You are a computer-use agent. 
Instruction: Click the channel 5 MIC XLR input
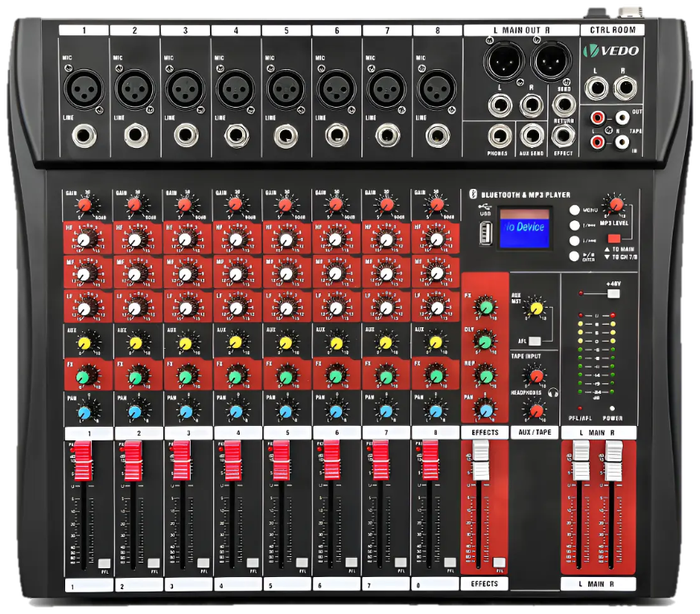click(286, 88)
